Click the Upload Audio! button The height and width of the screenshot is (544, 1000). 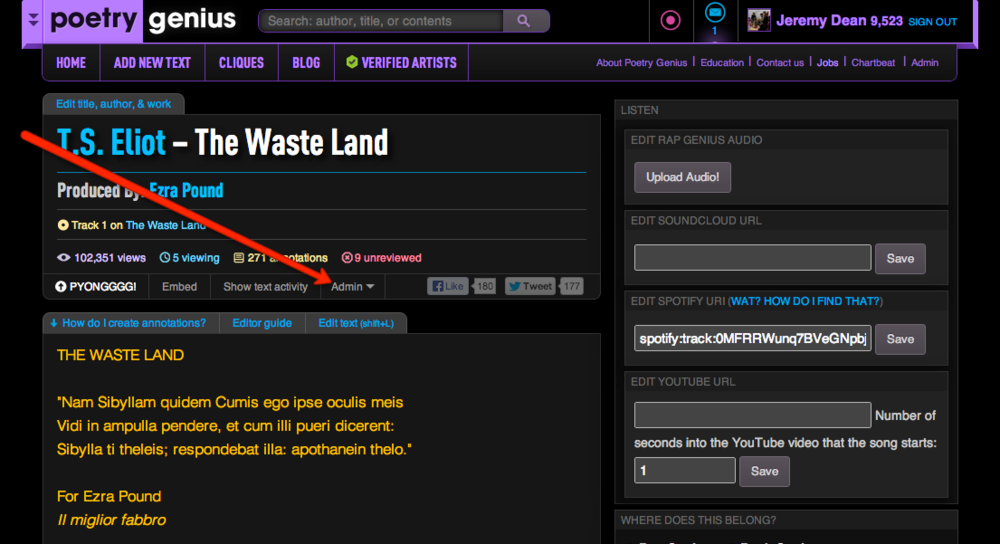(682, 177)
